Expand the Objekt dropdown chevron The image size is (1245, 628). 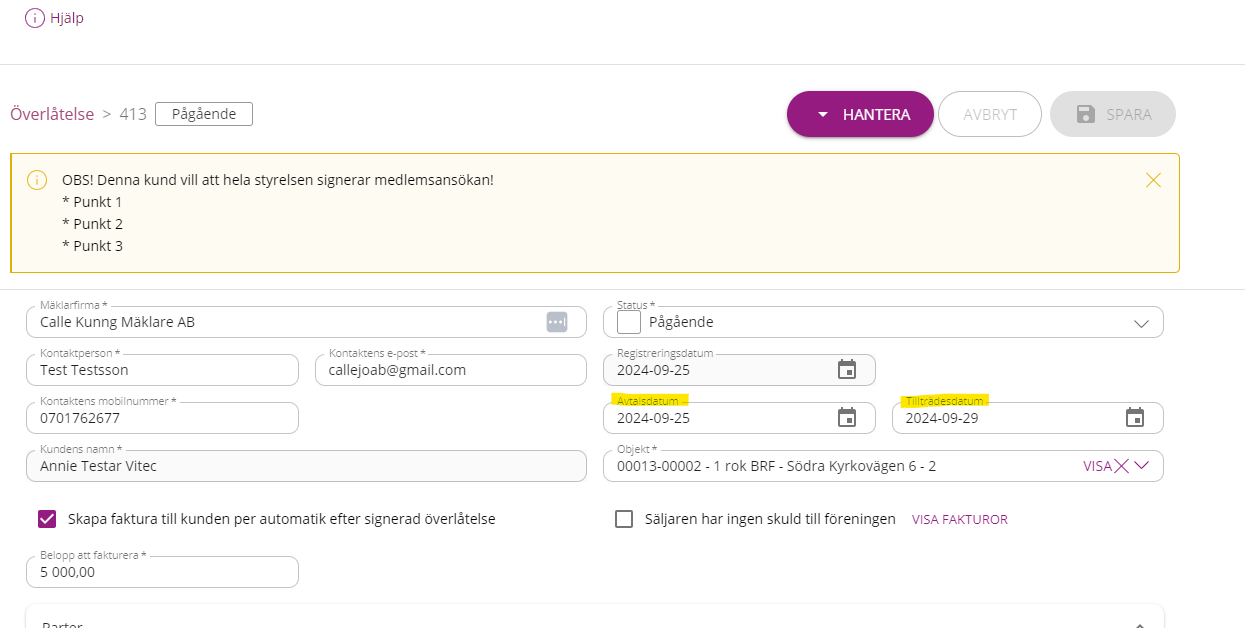pyautogui.click(x=1143, y=466)
